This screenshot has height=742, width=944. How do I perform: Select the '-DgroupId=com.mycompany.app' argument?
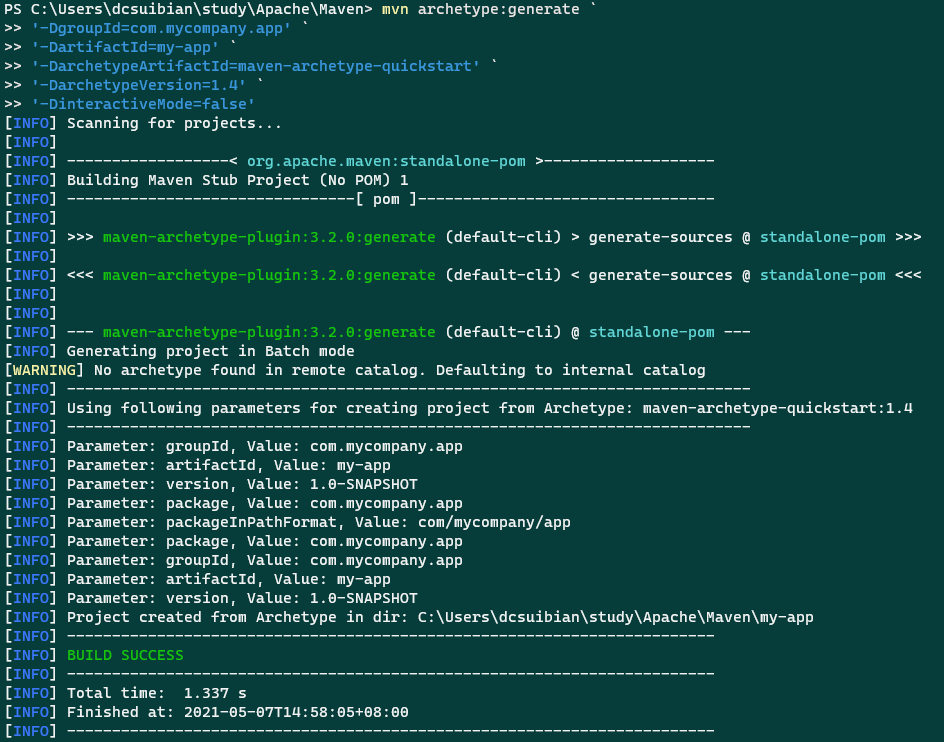[161, 28]
